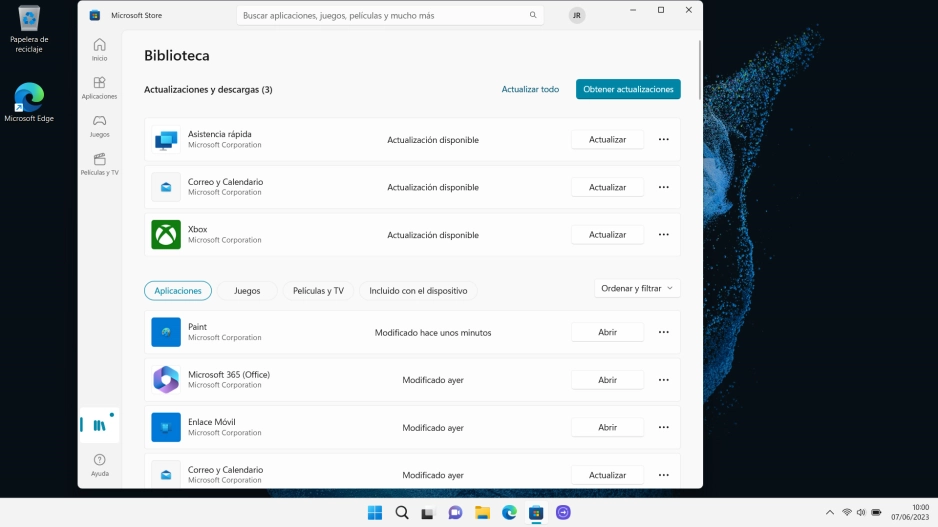Click the Asistencia rápida app icon
Viewport: 938px width, 527px height.
166,139
